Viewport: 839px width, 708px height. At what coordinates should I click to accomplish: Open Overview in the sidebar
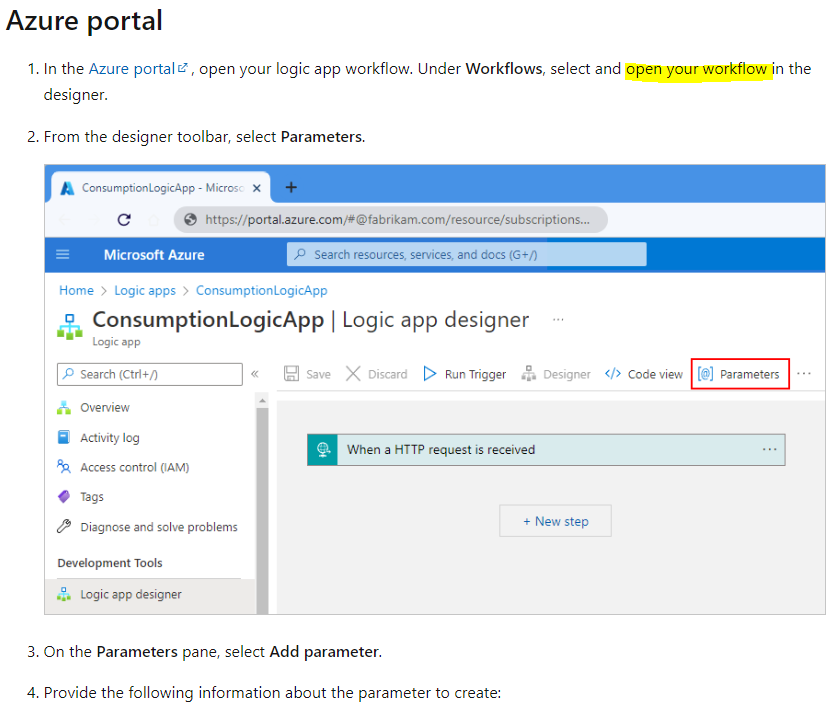coord(105,408)
